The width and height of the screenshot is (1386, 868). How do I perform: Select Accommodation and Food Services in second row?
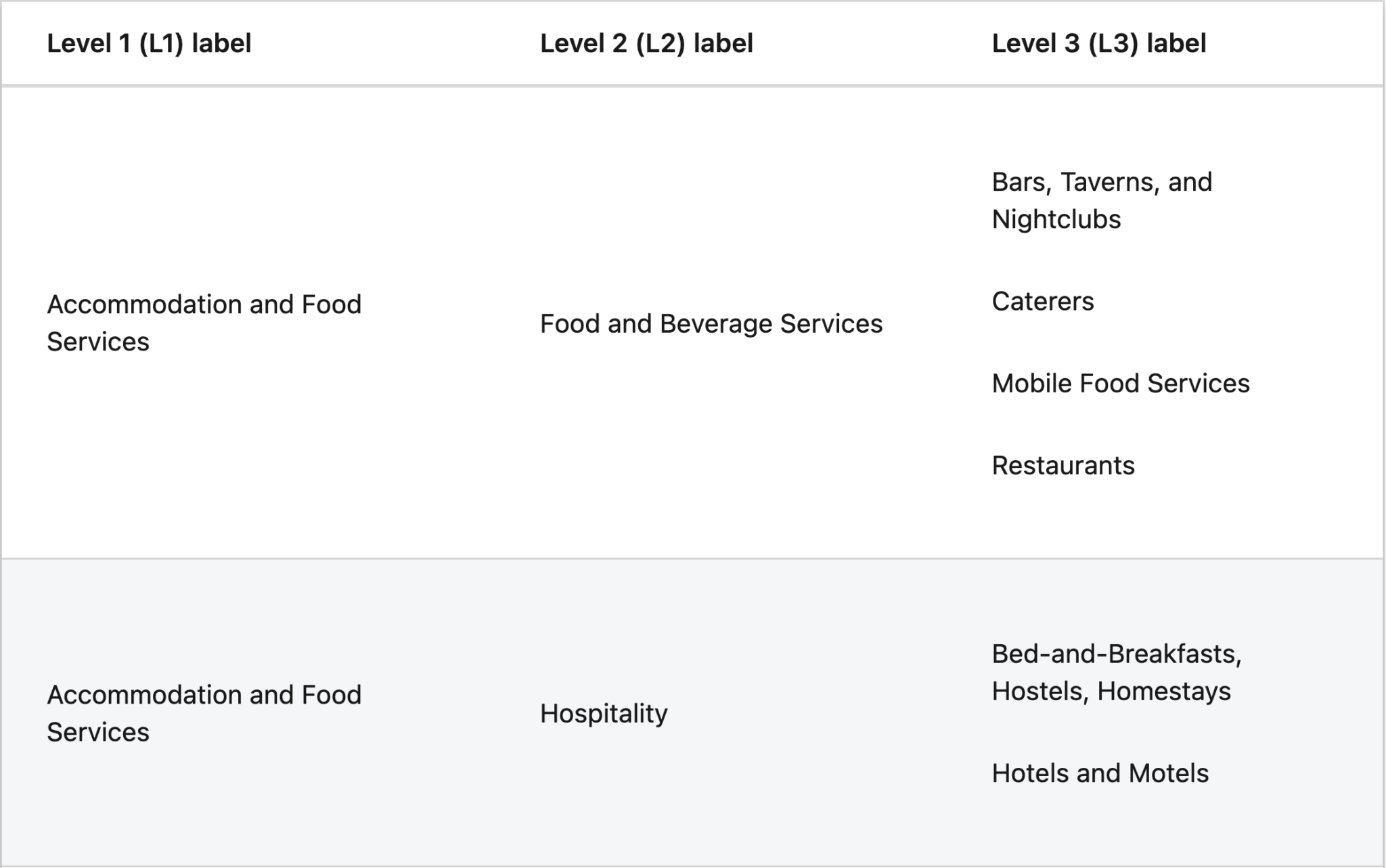coord(204,713)
